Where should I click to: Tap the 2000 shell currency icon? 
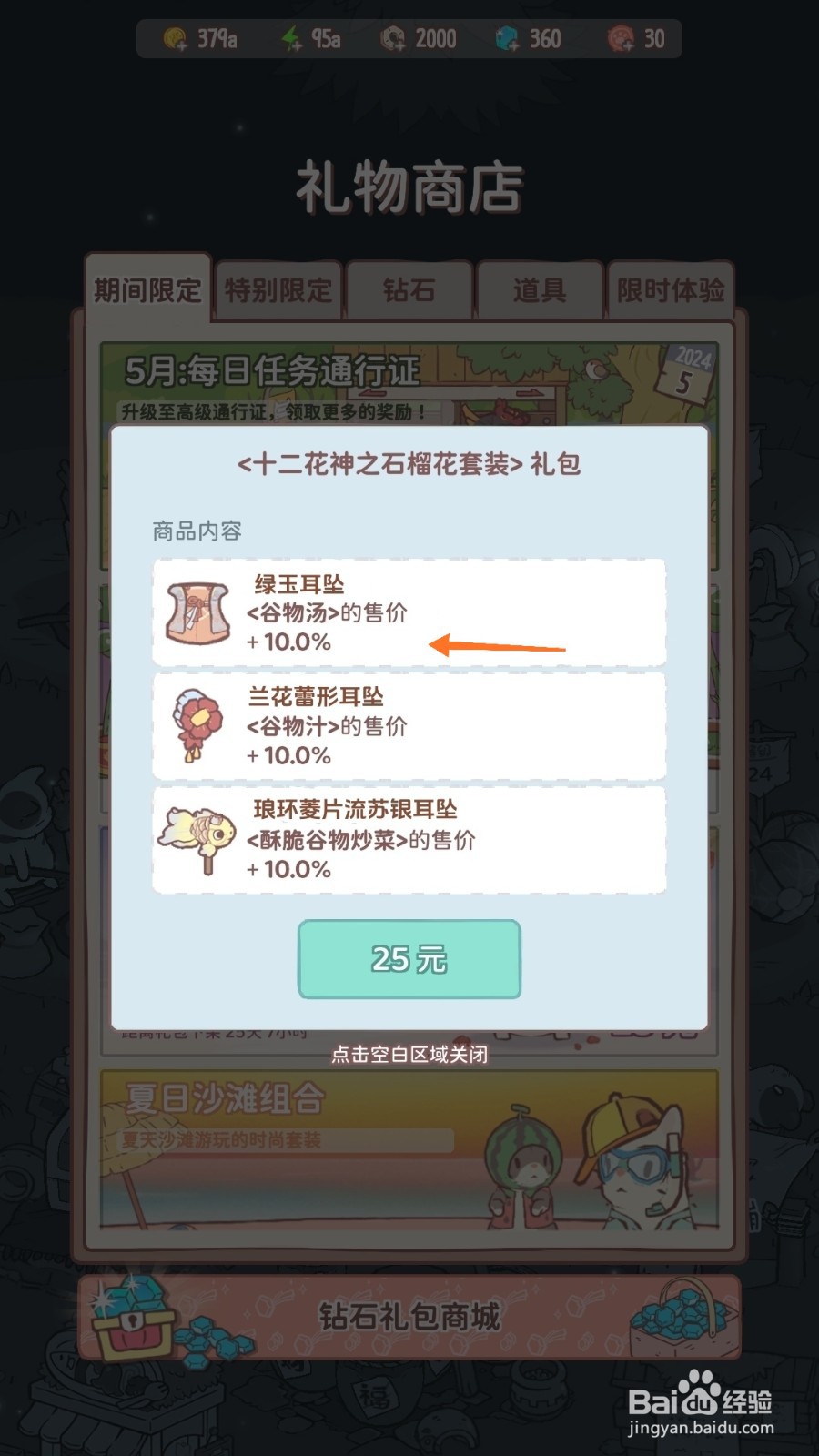tap(393, 39)
